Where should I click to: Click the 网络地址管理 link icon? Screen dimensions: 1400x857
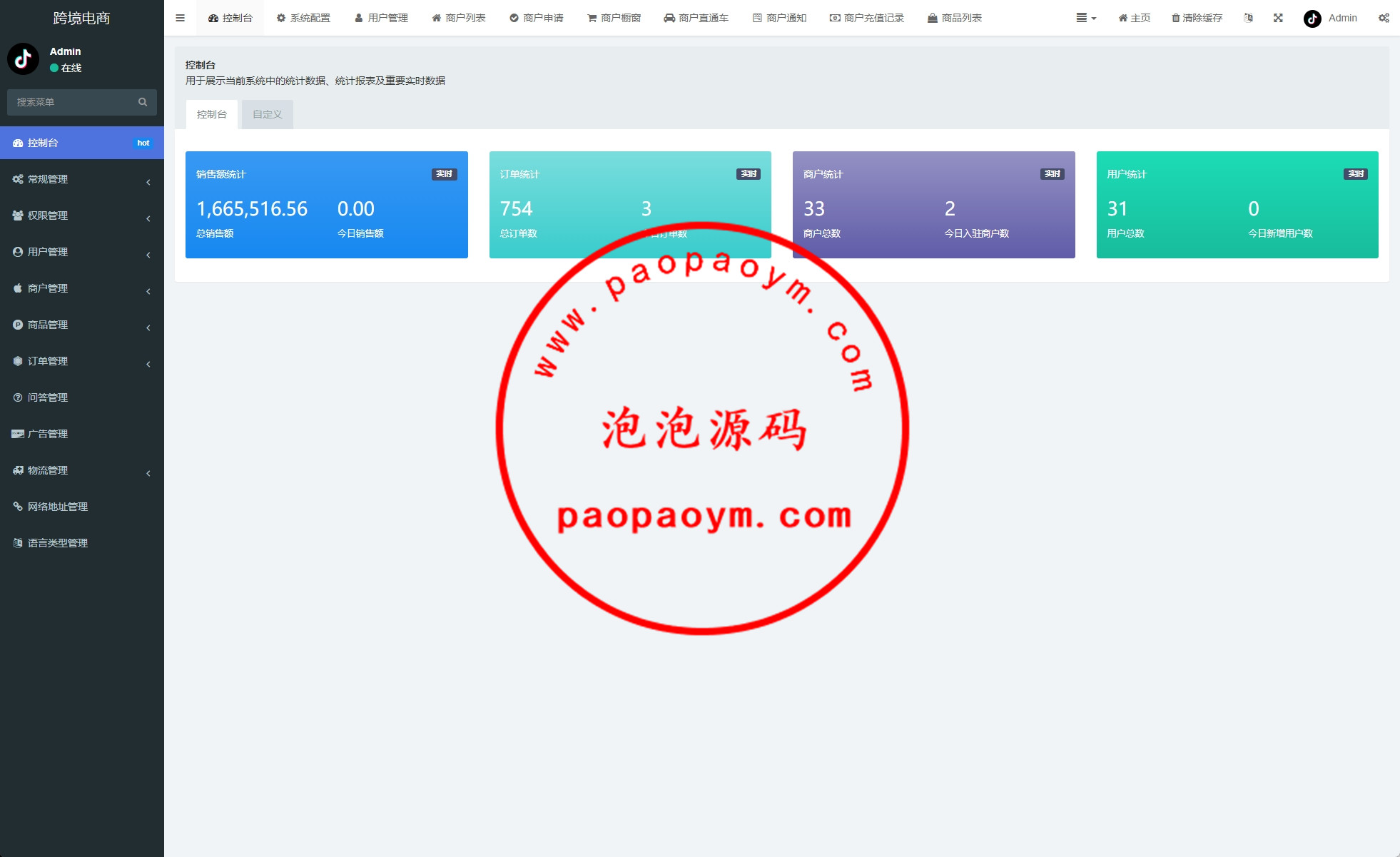18,507
